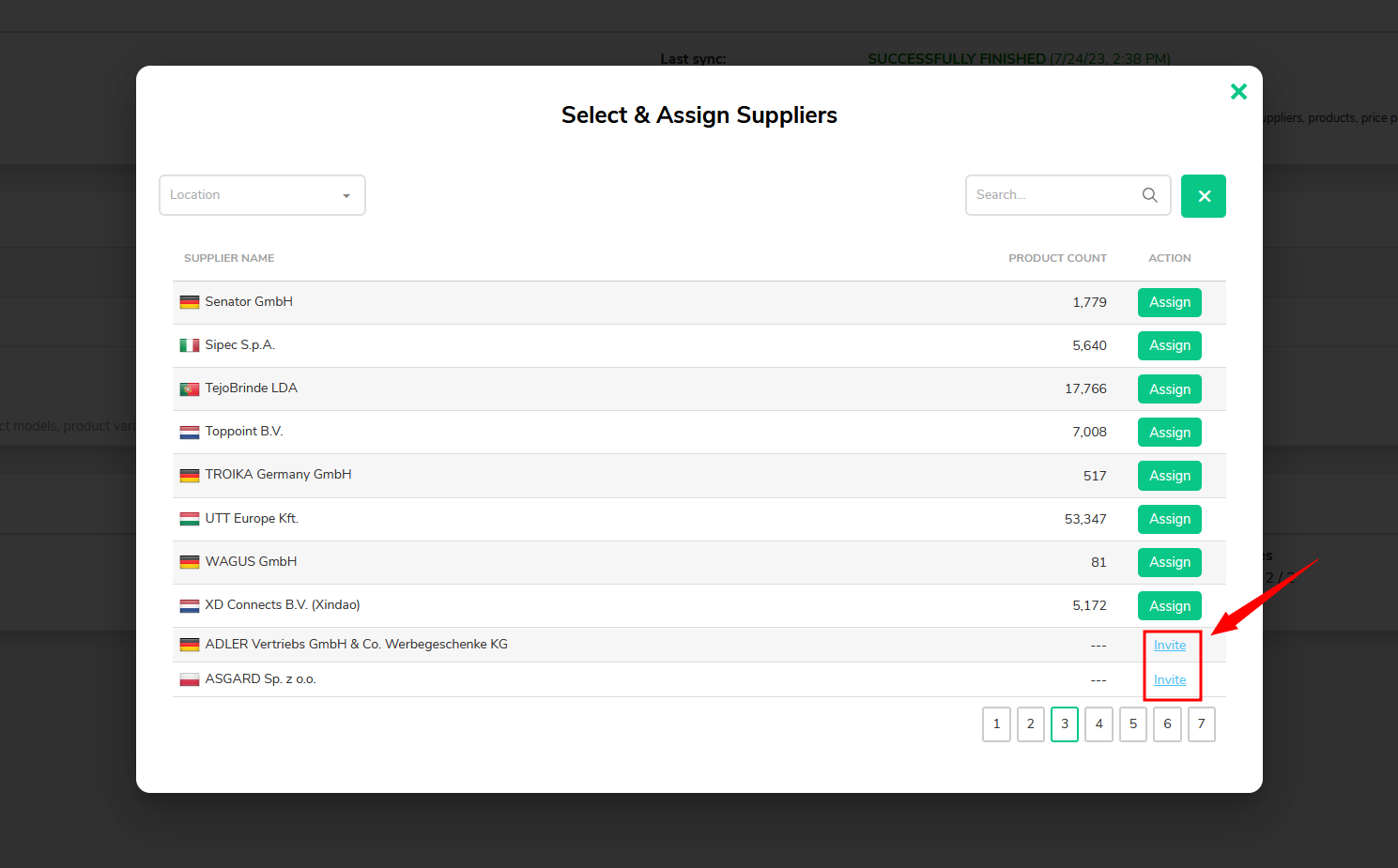Assign TROIKA Germany GmbH supplier
The image size is (1398, 868).
point(1170,476)
